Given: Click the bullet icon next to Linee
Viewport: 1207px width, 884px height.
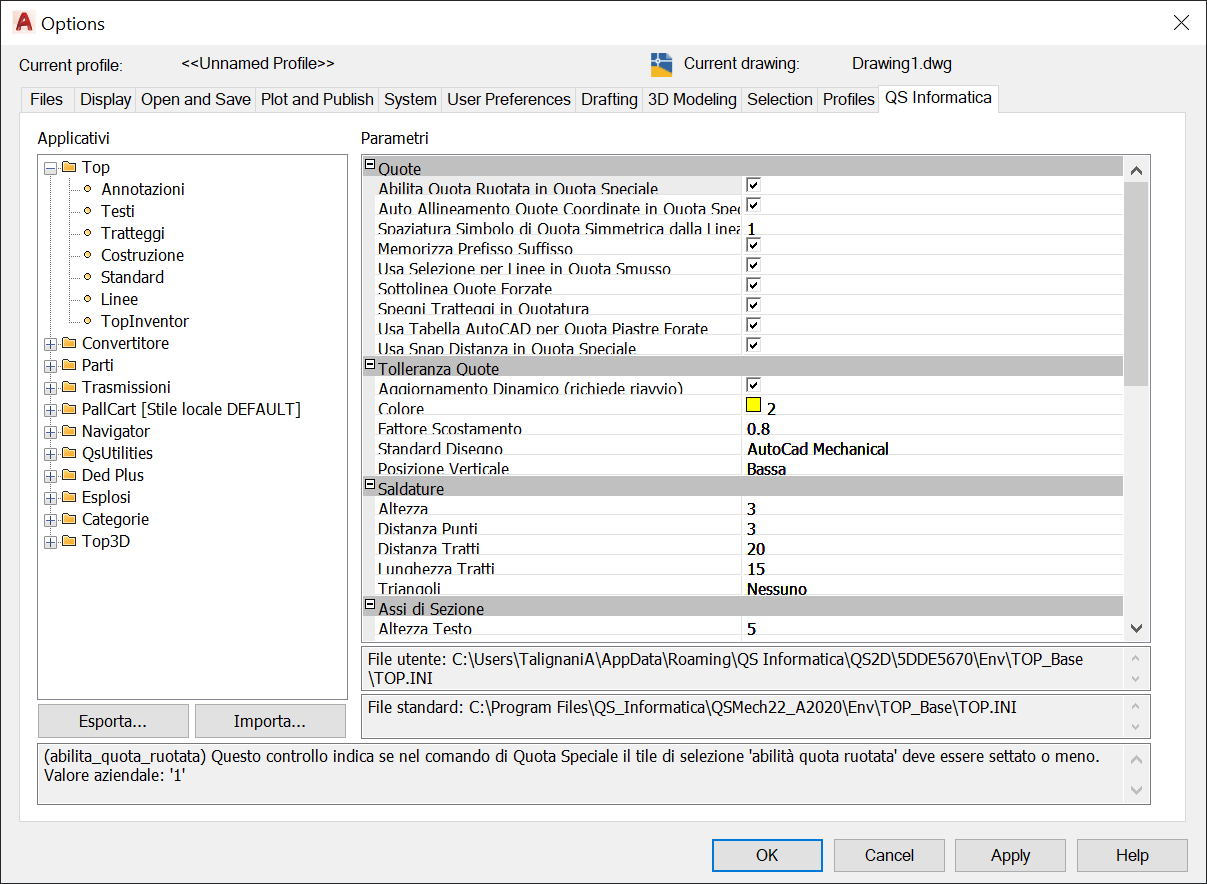Looking at the screenshot, I should 87,299.
